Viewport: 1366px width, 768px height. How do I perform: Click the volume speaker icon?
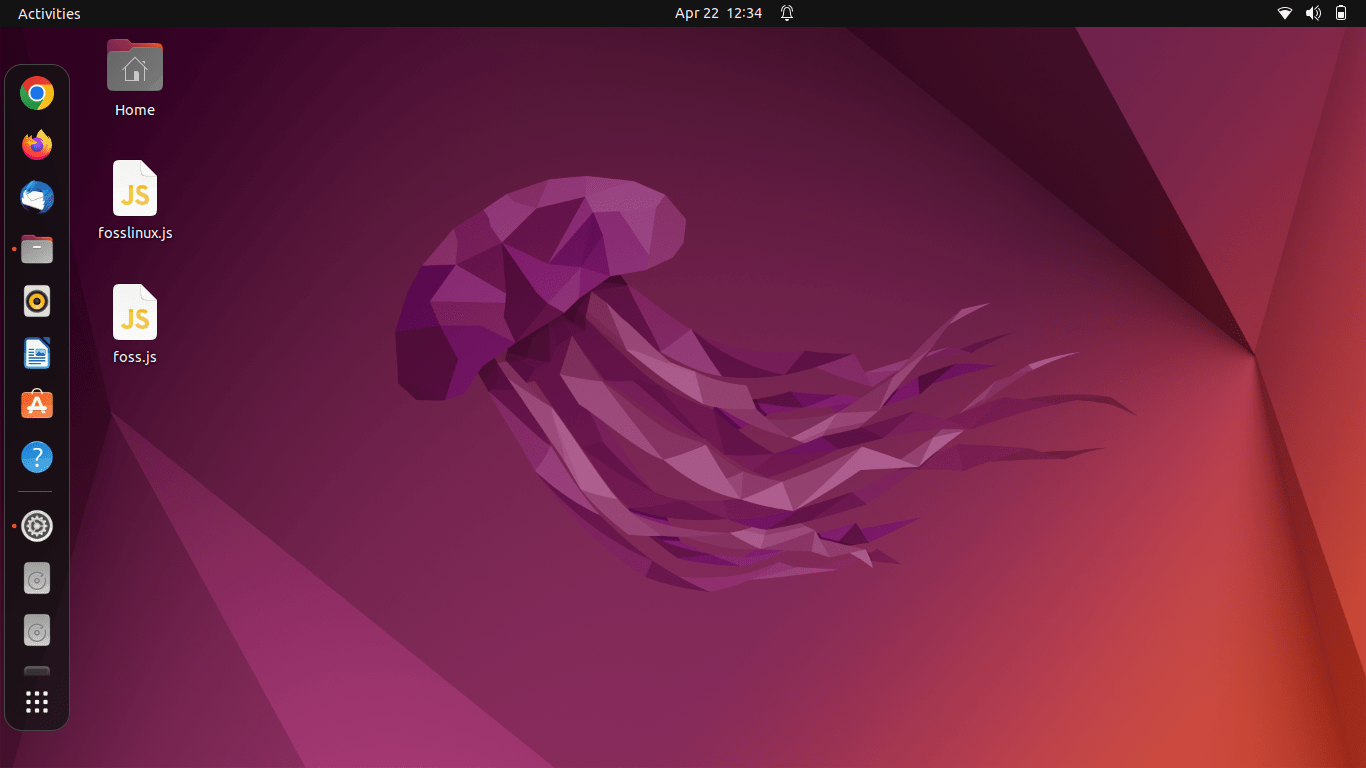[1313, 13]
